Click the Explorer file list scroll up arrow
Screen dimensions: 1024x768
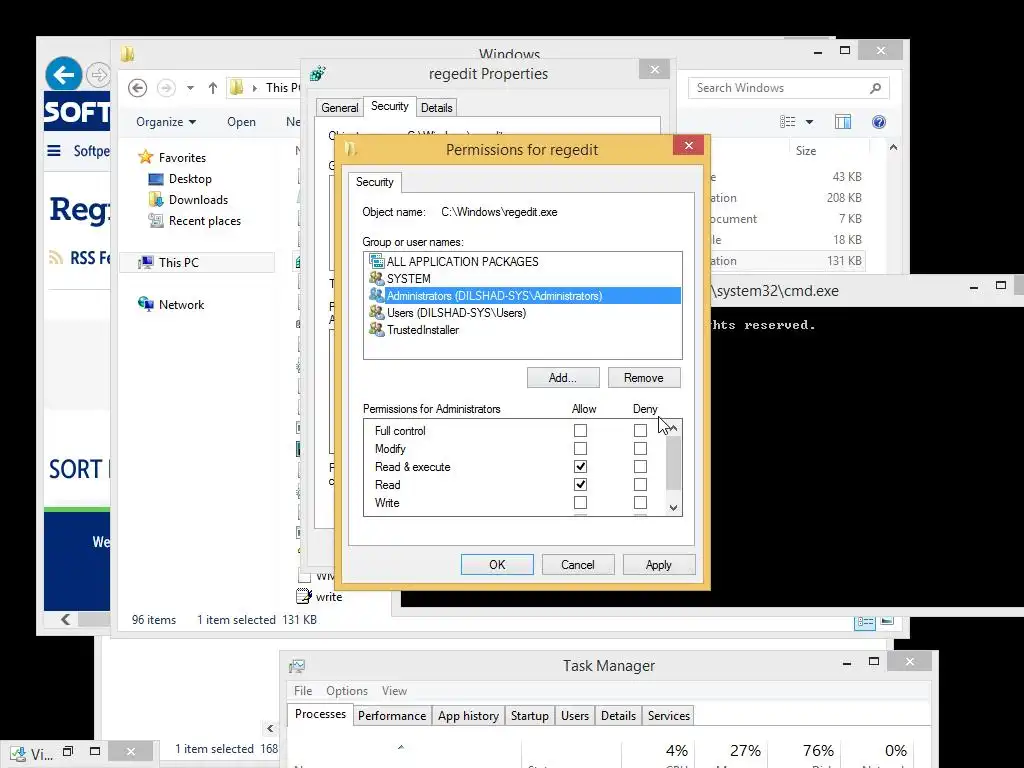[x=893, y=148]
